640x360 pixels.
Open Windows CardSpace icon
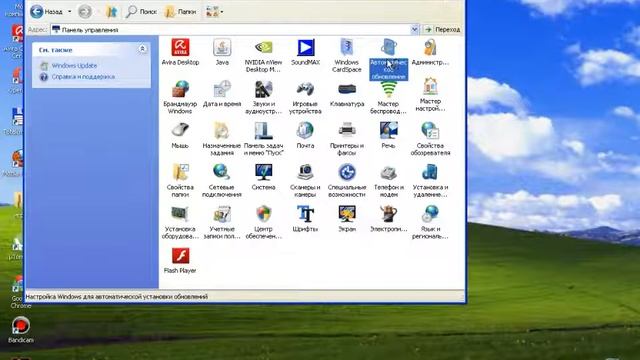(347, 56)
